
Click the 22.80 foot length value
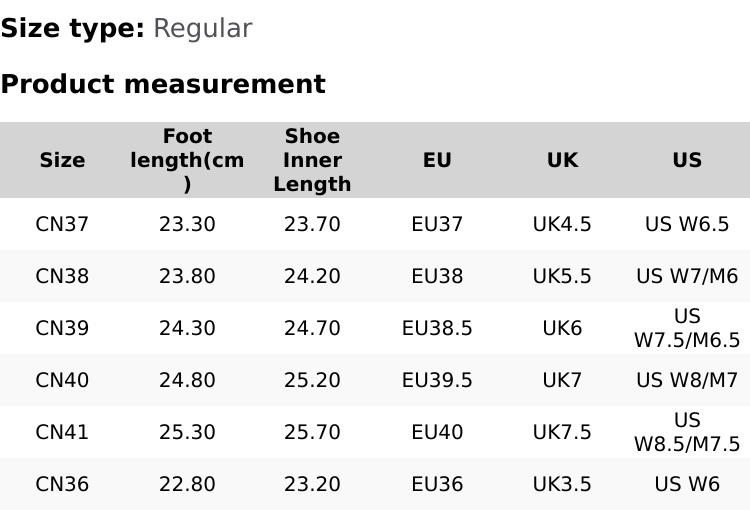(x=187, y=484)
